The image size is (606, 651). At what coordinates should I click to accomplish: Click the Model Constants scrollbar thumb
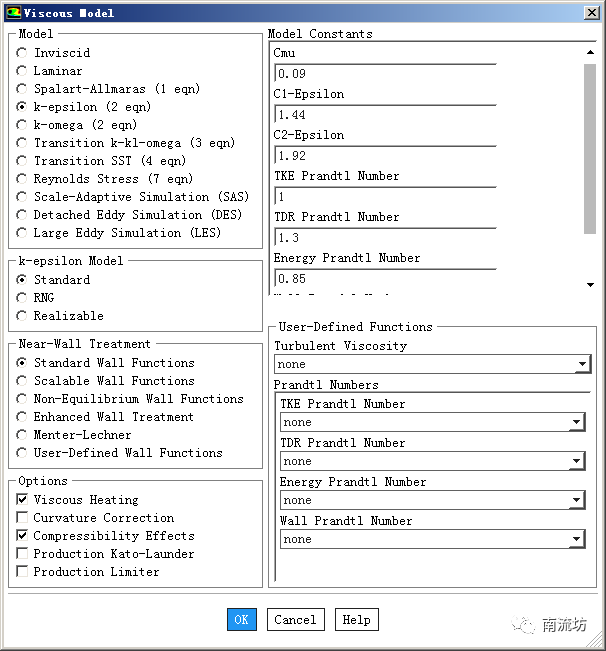(590, 149)
